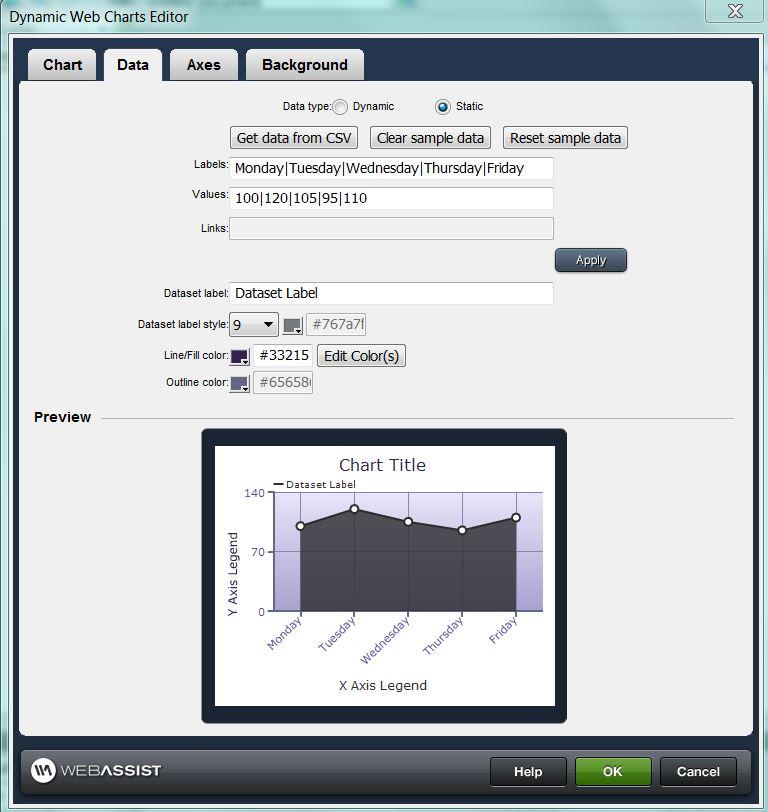
Task: Select Static data type radio button
Action: click(x=443, y=107)
